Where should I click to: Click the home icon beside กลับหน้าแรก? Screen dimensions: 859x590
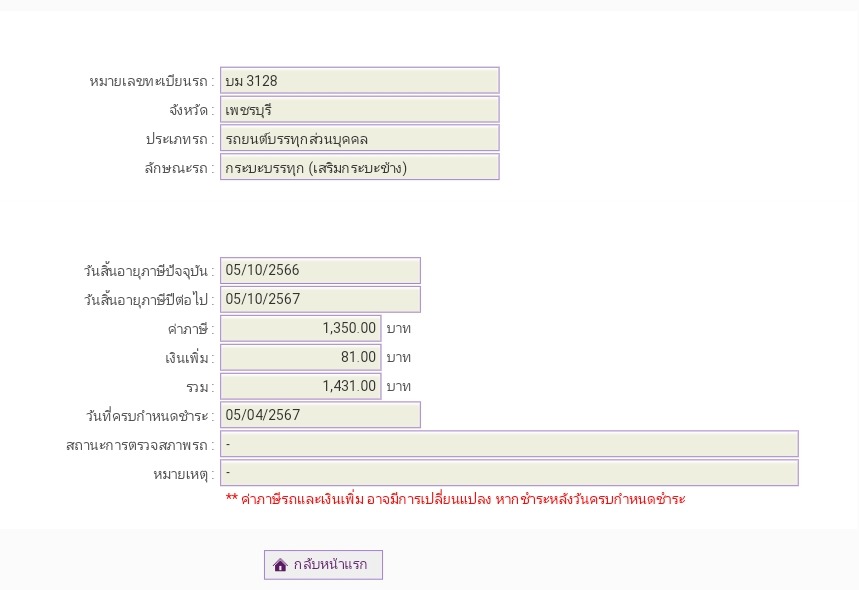280,565
